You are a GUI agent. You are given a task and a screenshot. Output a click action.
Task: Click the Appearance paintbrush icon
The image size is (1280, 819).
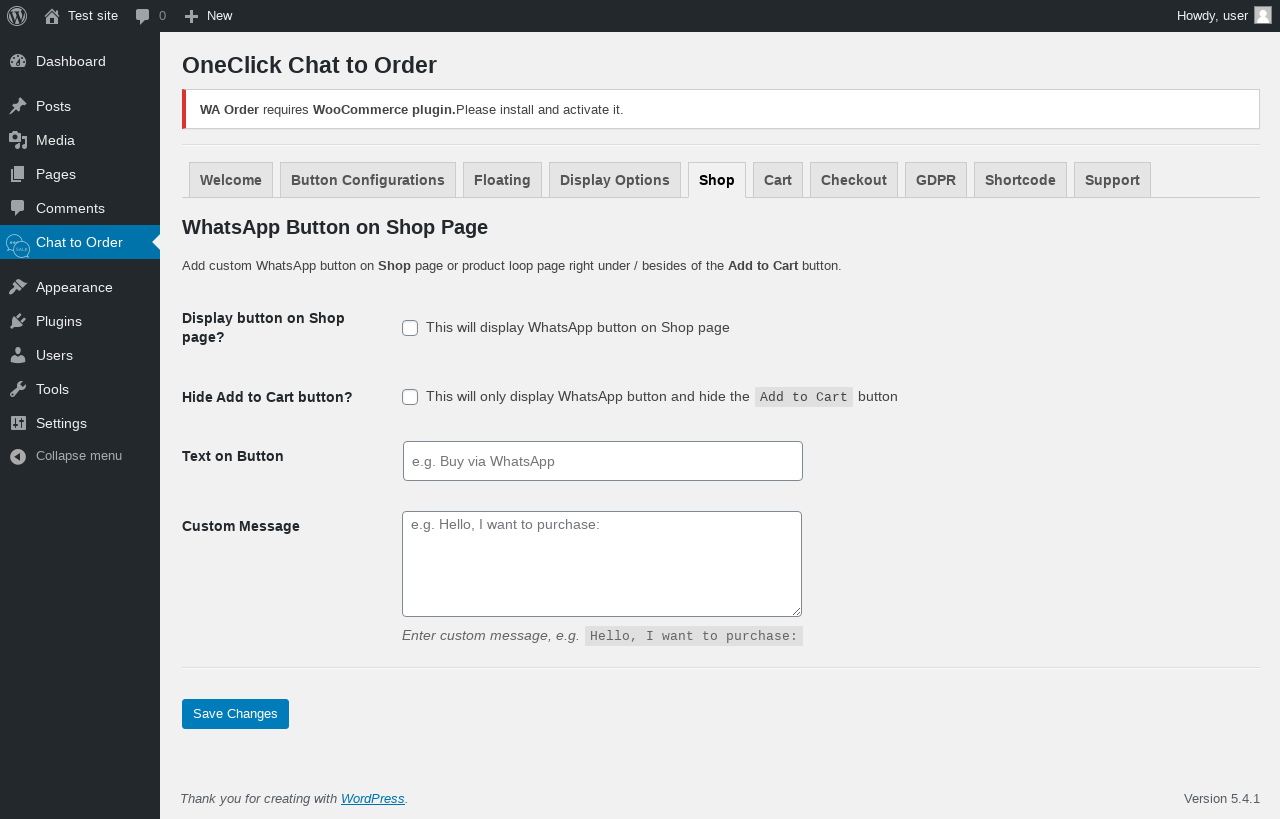pyautogui.click(x=18, y=287)
